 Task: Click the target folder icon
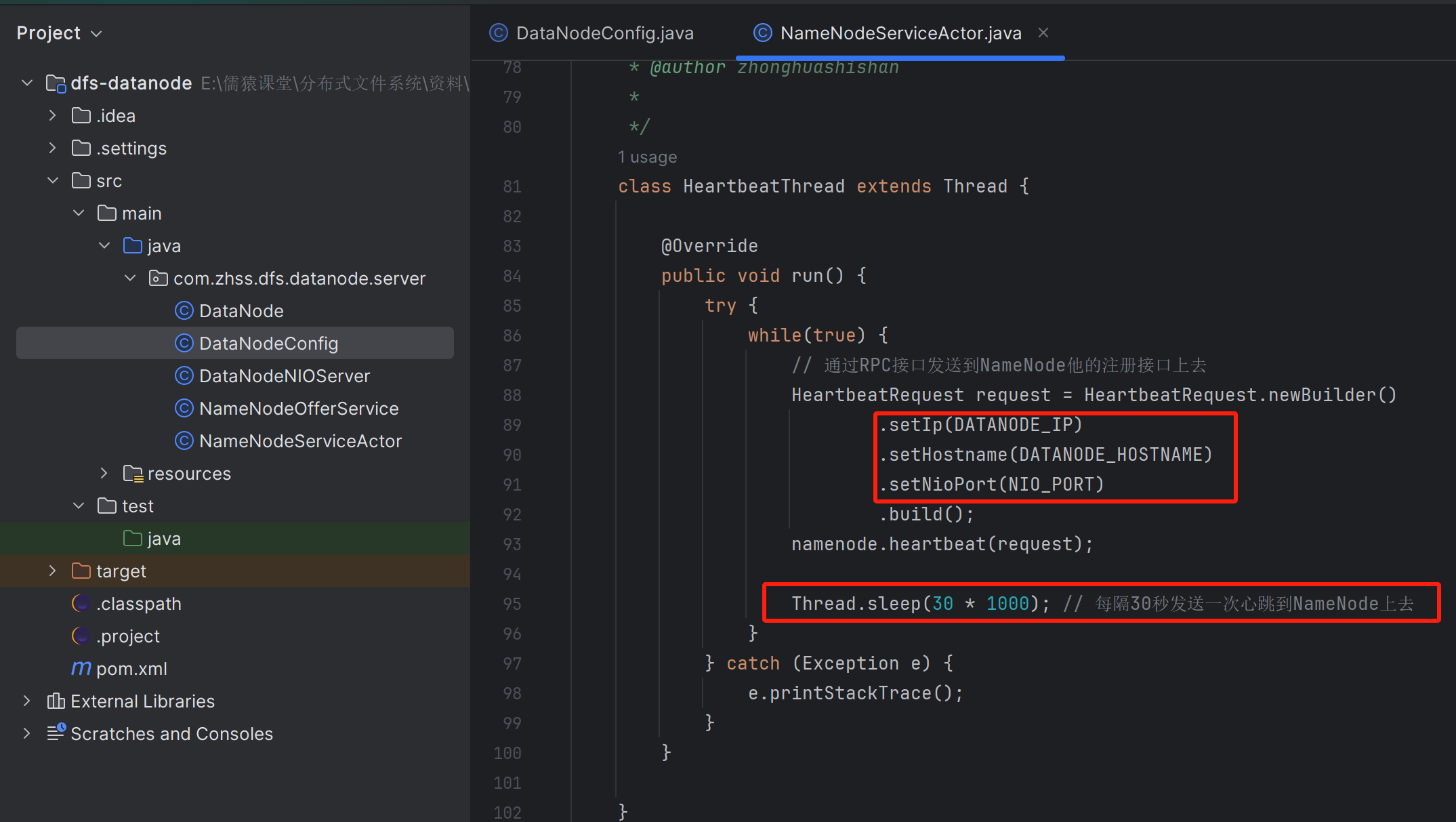[x=81, y=571]
